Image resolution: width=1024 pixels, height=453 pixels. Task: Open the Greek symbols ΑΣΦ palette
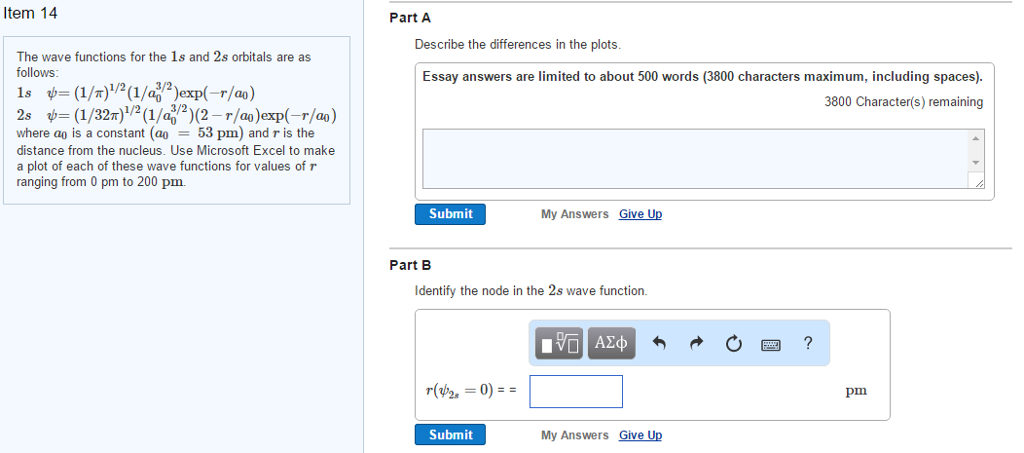pyautogui.click(x=611, y=344)
